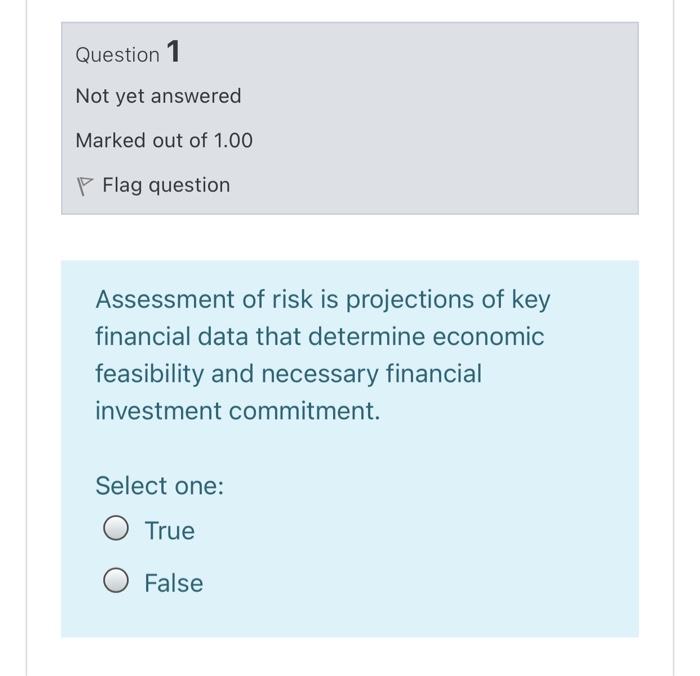Viewport: 700px width, 676px height.
Task: Click the line financial data that determine economic
Action: pos(320,336)
